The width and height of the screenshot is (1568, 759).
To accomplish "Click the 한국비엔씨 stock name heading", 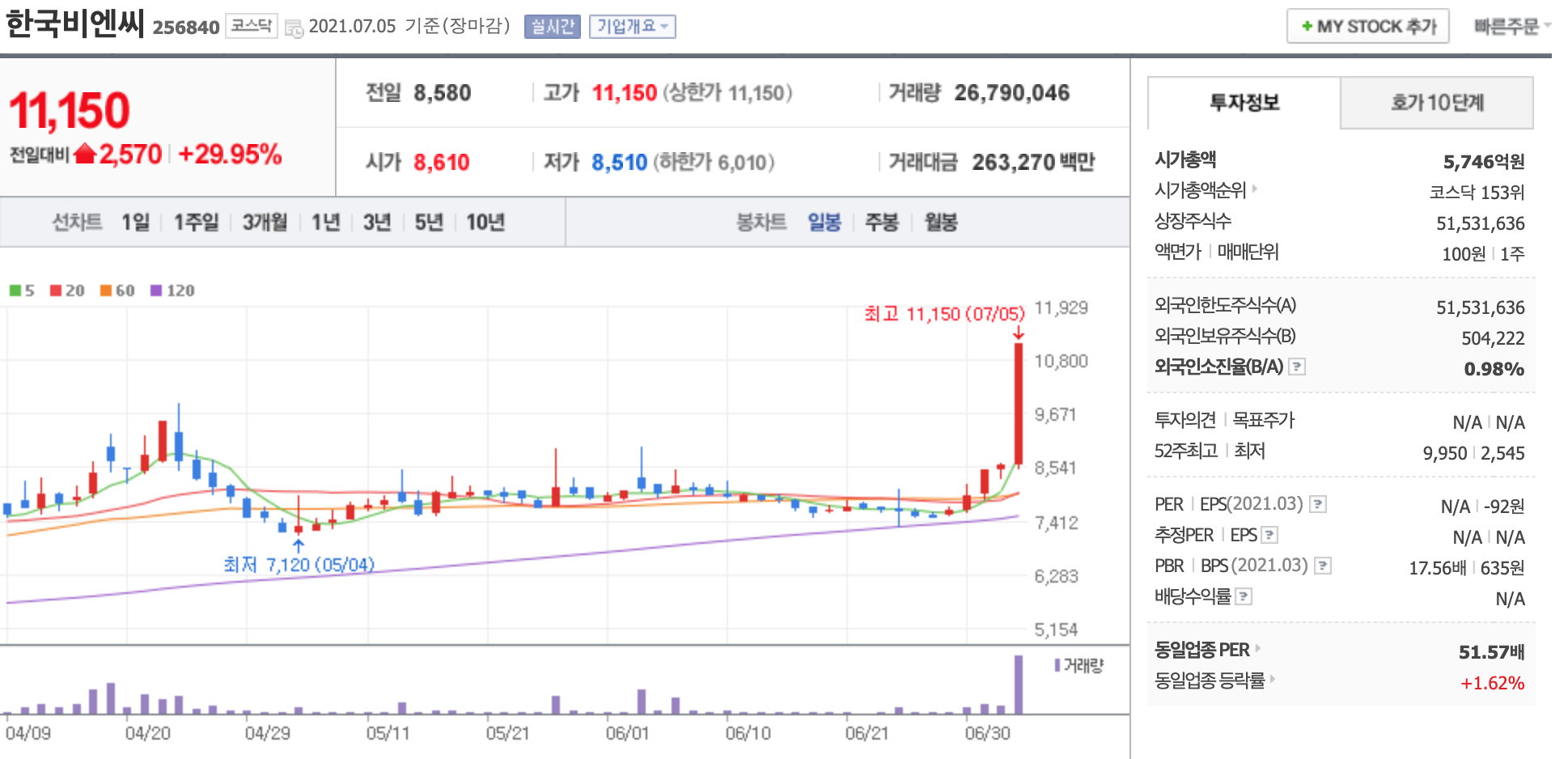I will coord(75,24).
